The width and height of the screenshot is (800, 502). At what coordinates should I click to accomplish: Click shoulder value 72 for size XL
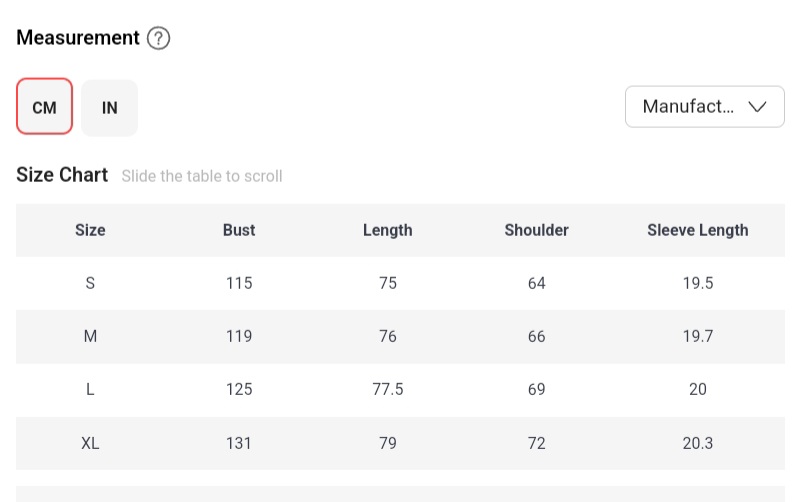(537, 443)
